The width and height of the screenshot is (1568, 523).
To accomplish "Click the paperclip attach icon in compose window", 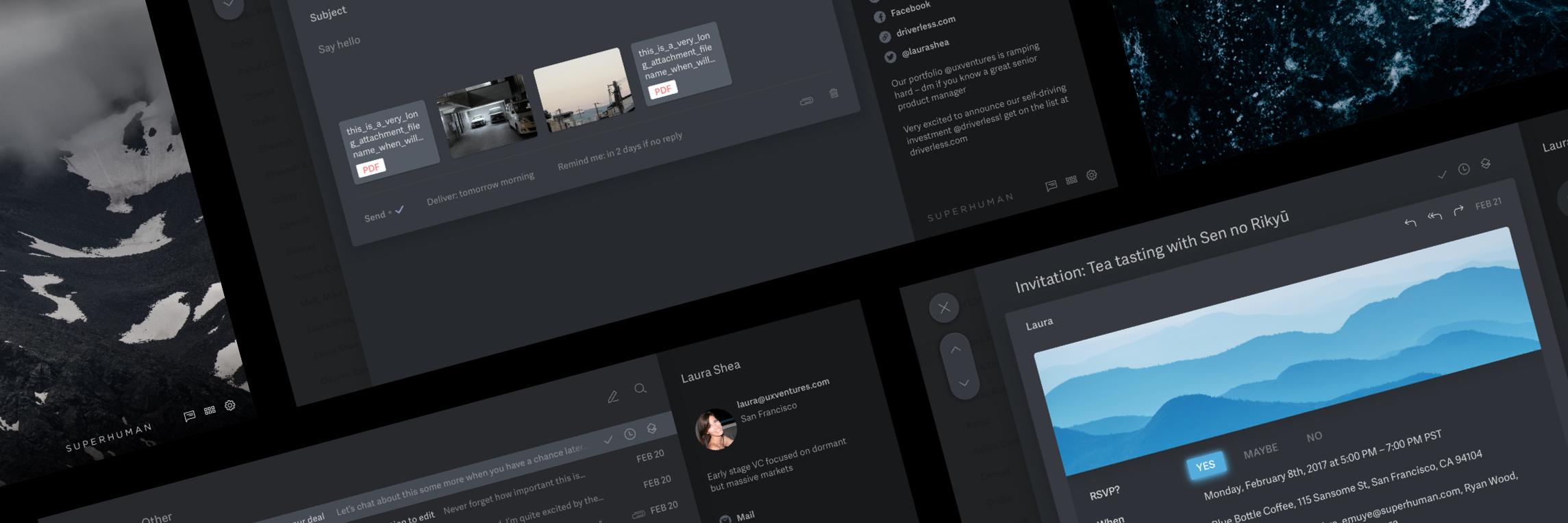I will [x=806, y=101].
